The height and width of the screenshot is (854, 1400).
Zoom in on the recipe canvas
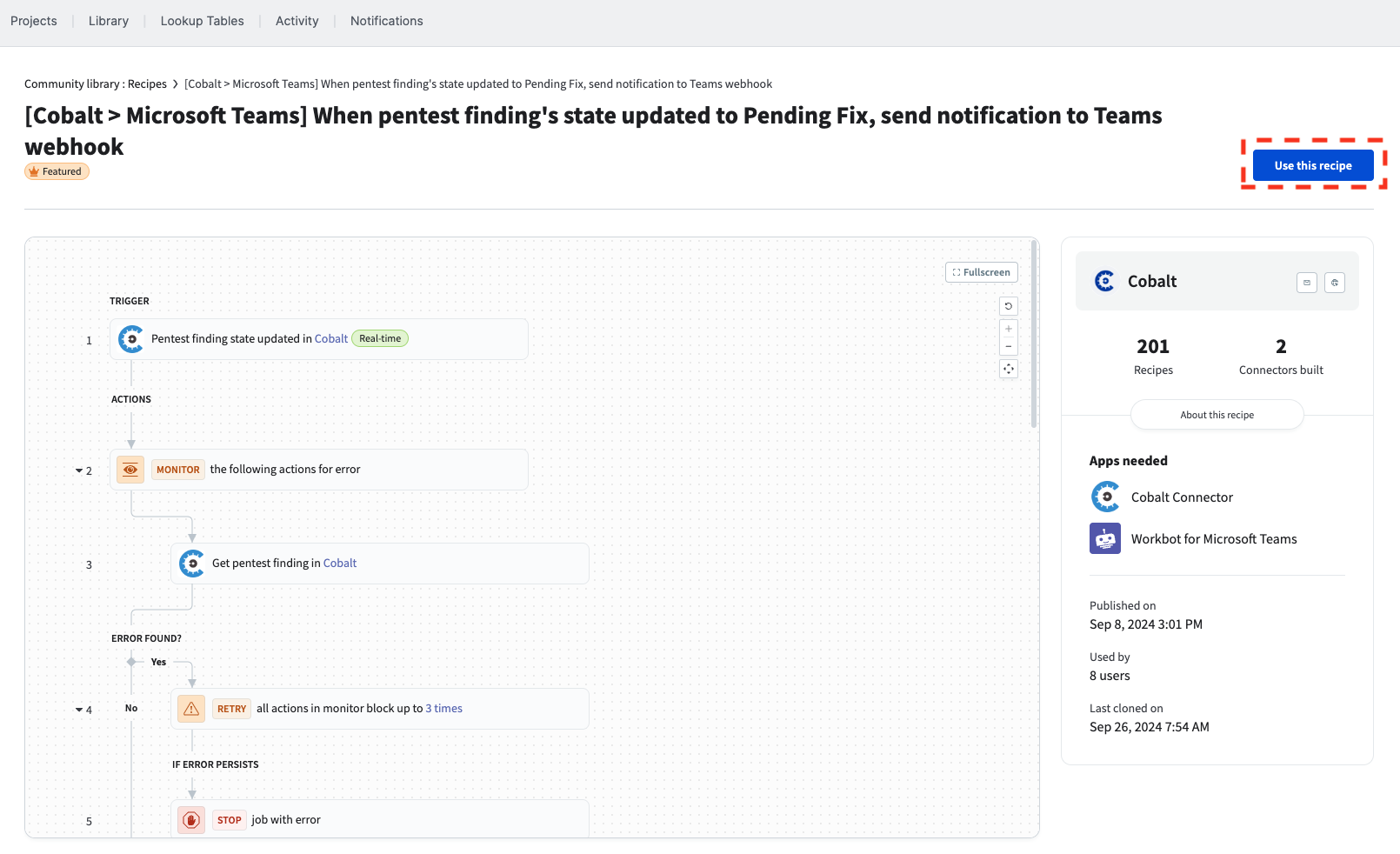coord(1009,329)
